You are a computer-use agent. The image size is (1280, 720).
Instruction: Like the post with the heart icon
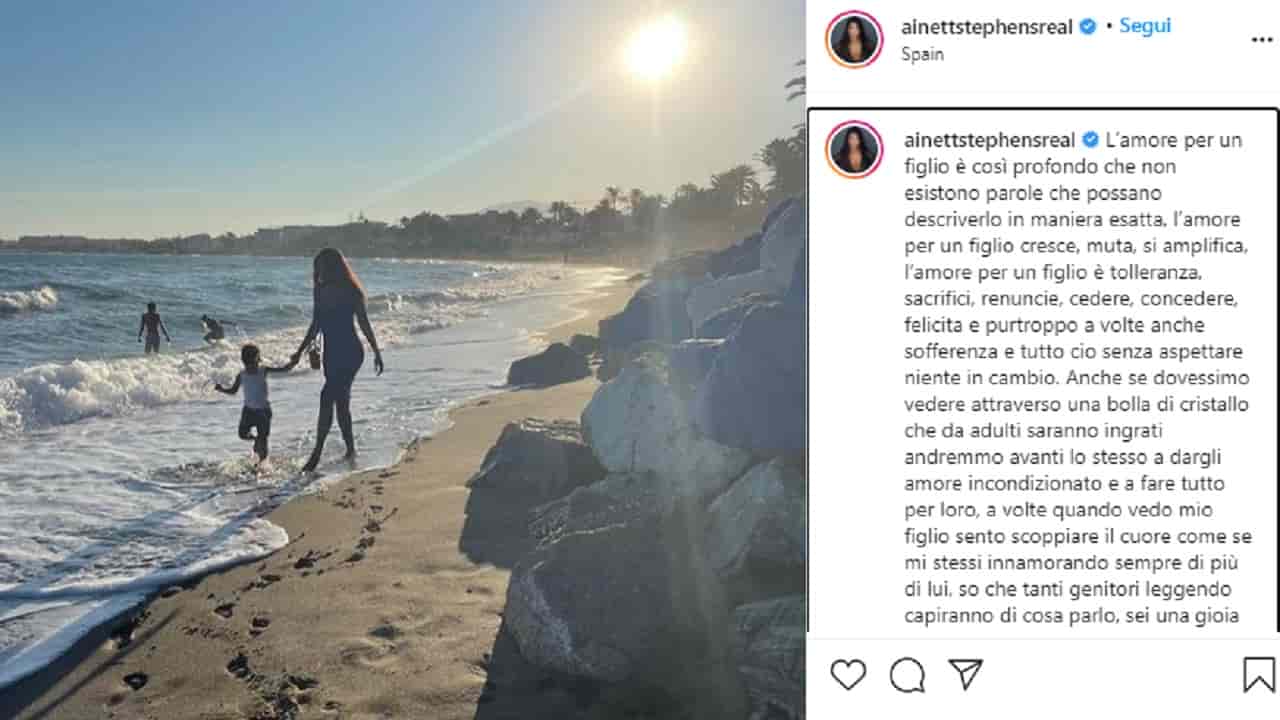pyautogui.click(x=848, y=675)
